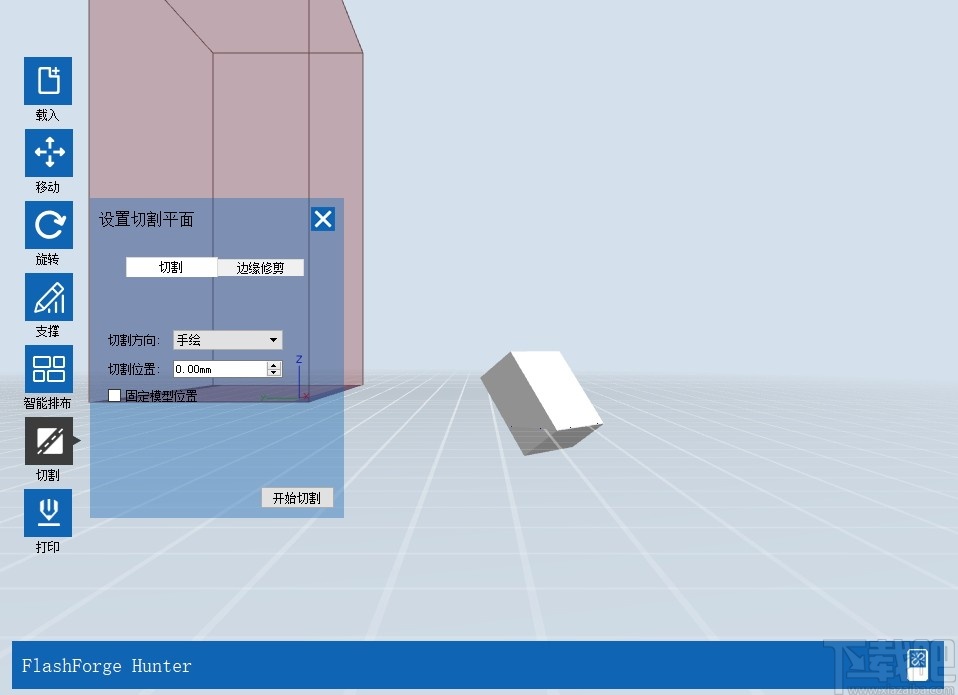
Task: Click the icon in the bottom-right status bar
Action: tap(916, 663)
